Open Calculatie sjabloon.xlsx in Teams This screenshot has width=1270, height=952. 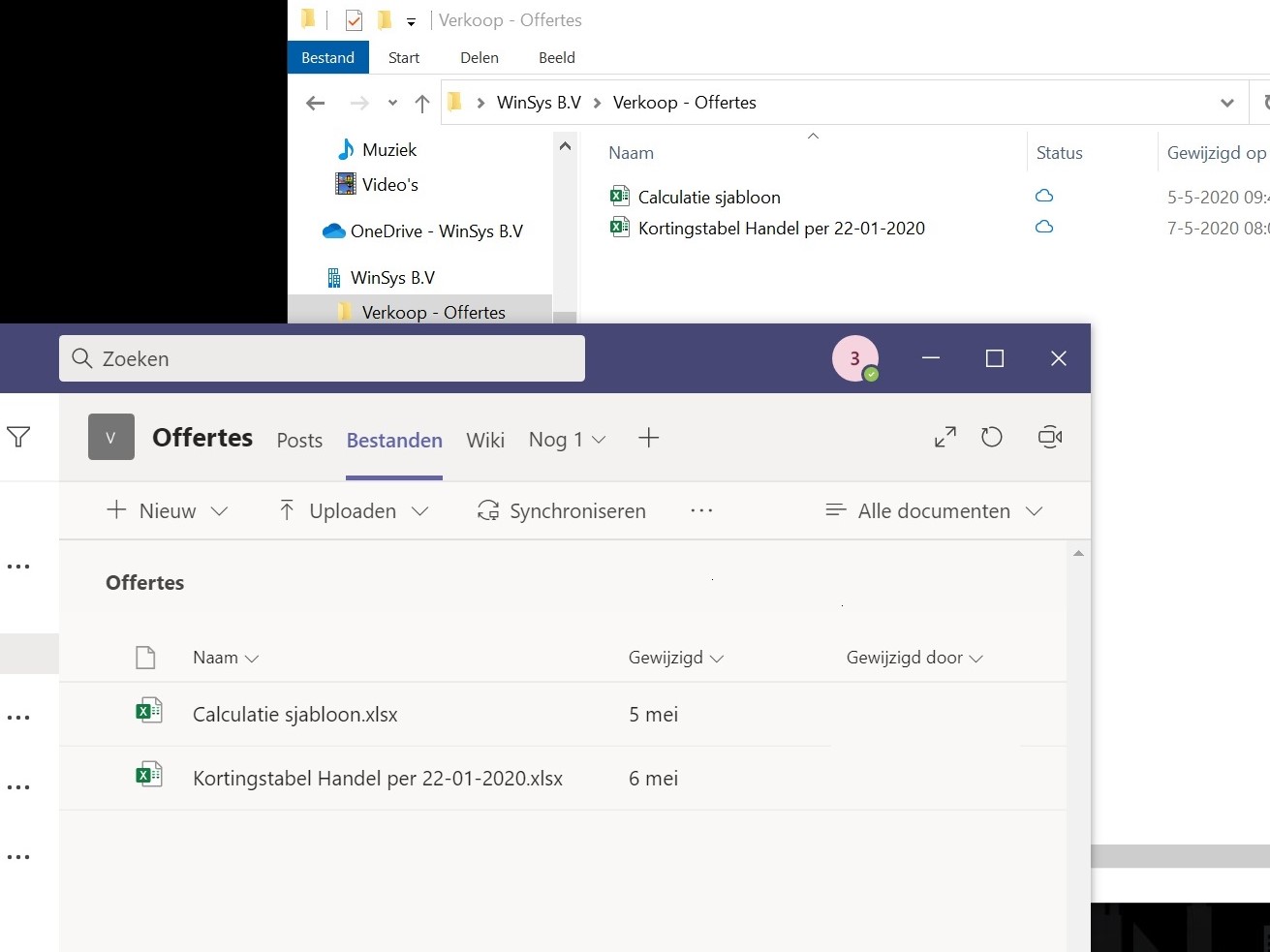click(295, 715)
